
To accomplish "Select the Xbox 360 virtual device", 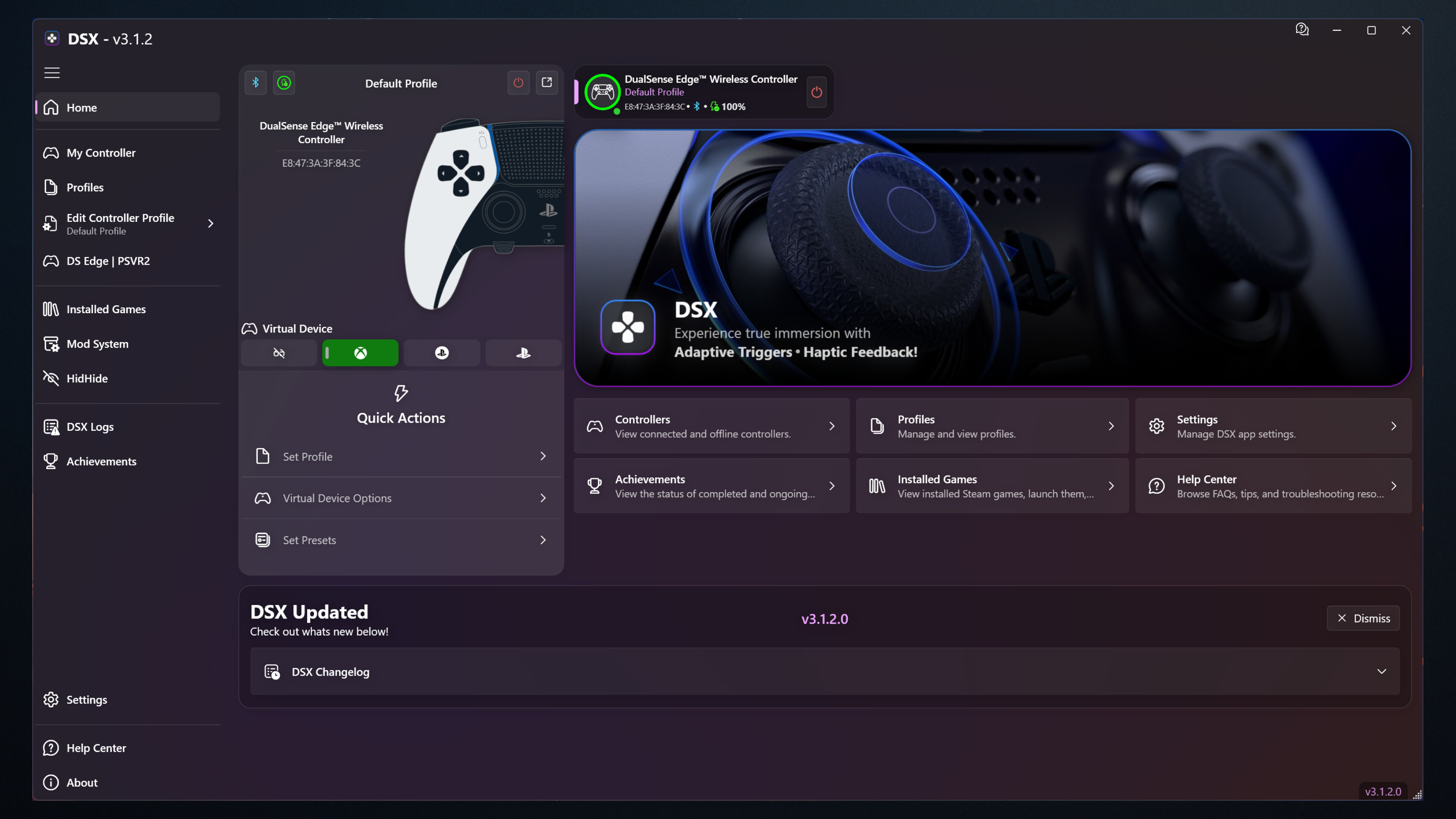I will click(360, 352).
